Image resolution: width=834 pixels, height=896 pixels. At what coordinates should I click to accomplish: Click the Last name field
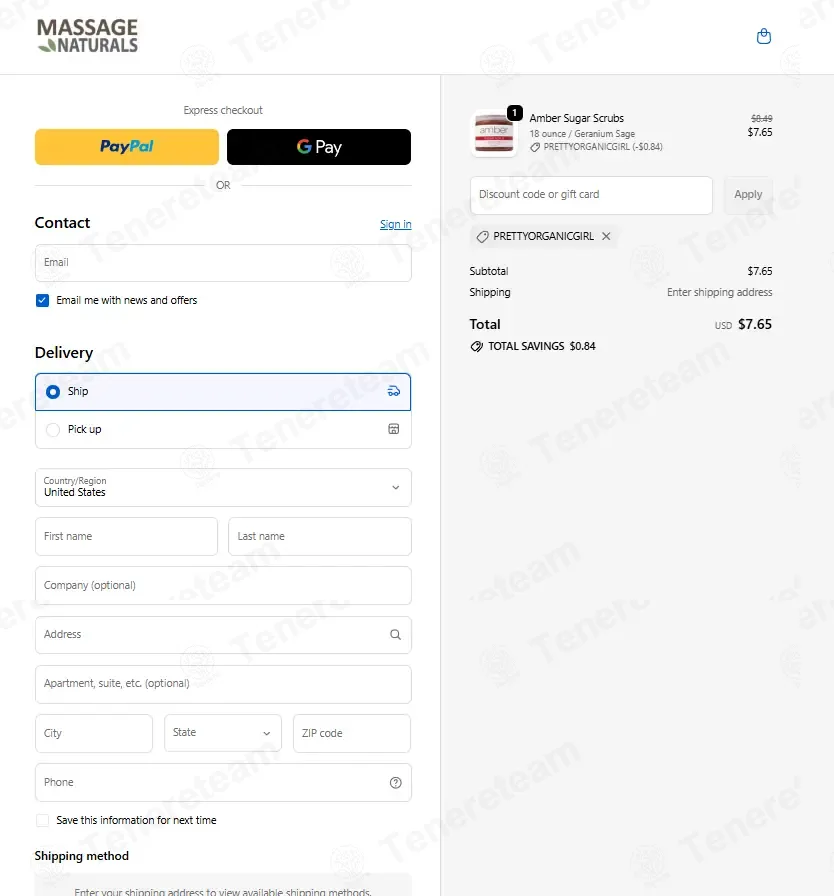(320, 537)
